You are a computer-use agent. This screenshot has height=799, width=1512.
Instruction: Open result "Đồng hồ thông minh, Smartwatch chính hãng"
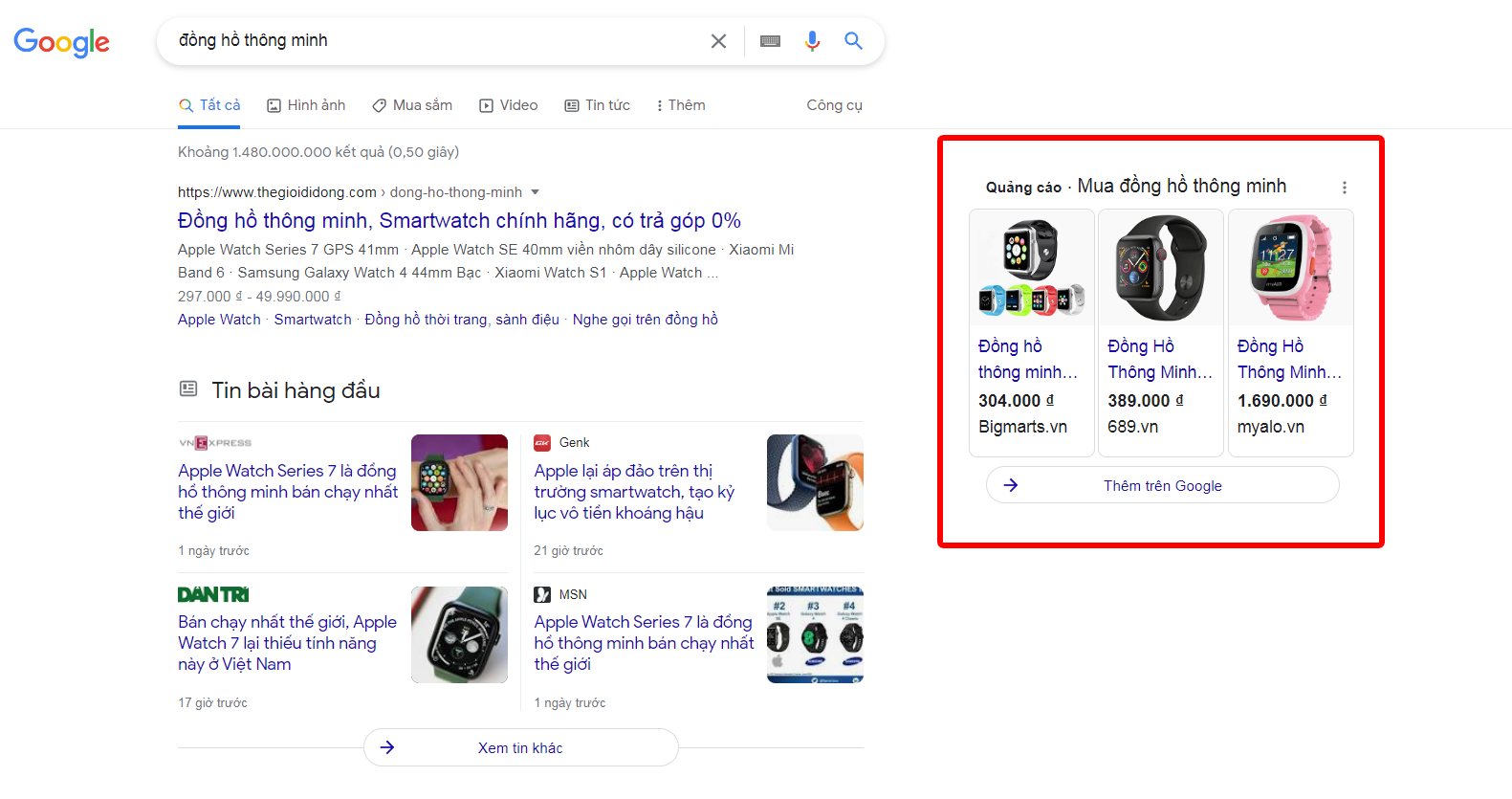pos(459,221)
